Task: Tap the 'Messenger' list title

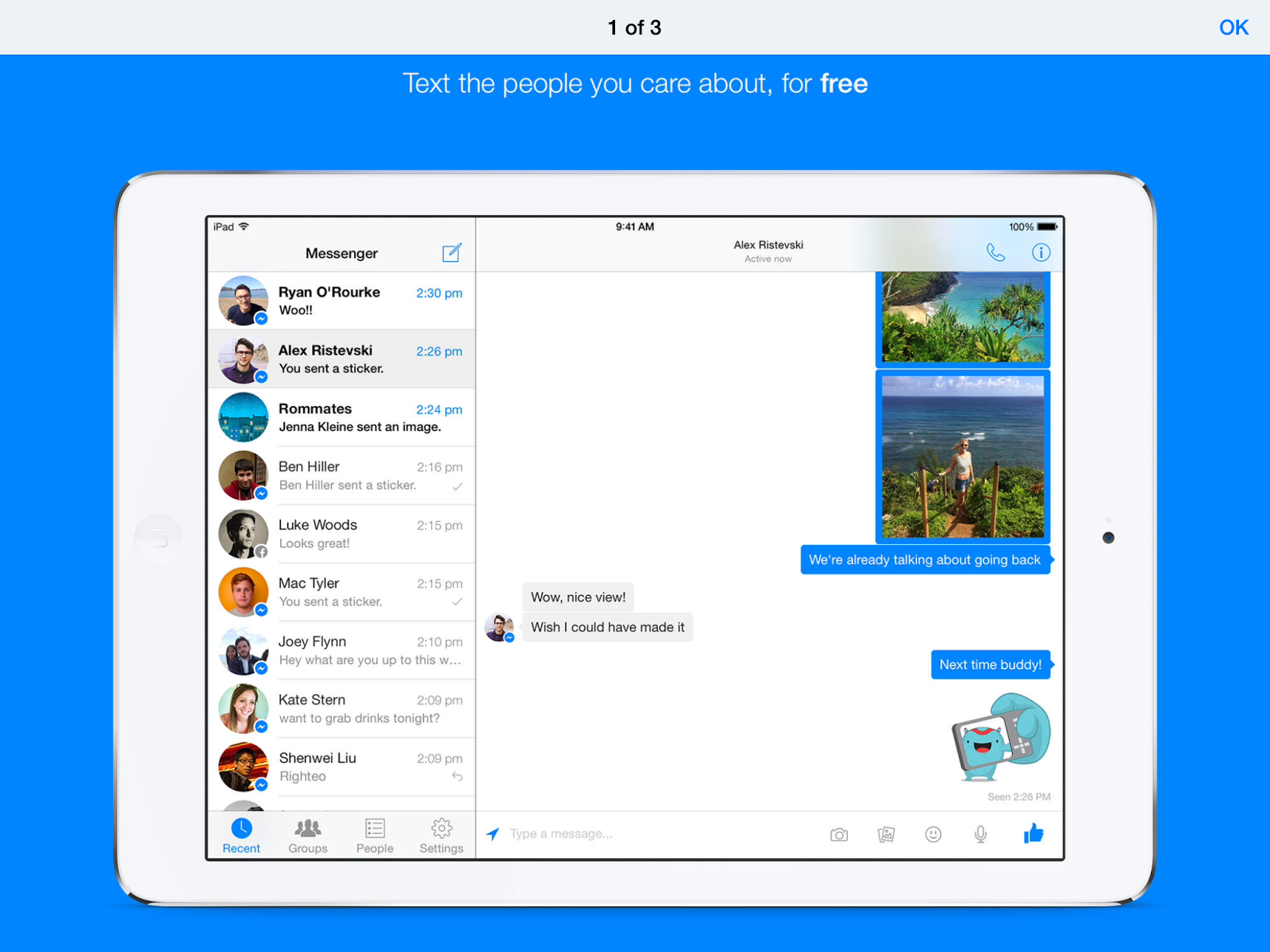Action: (x=341, y=253)
